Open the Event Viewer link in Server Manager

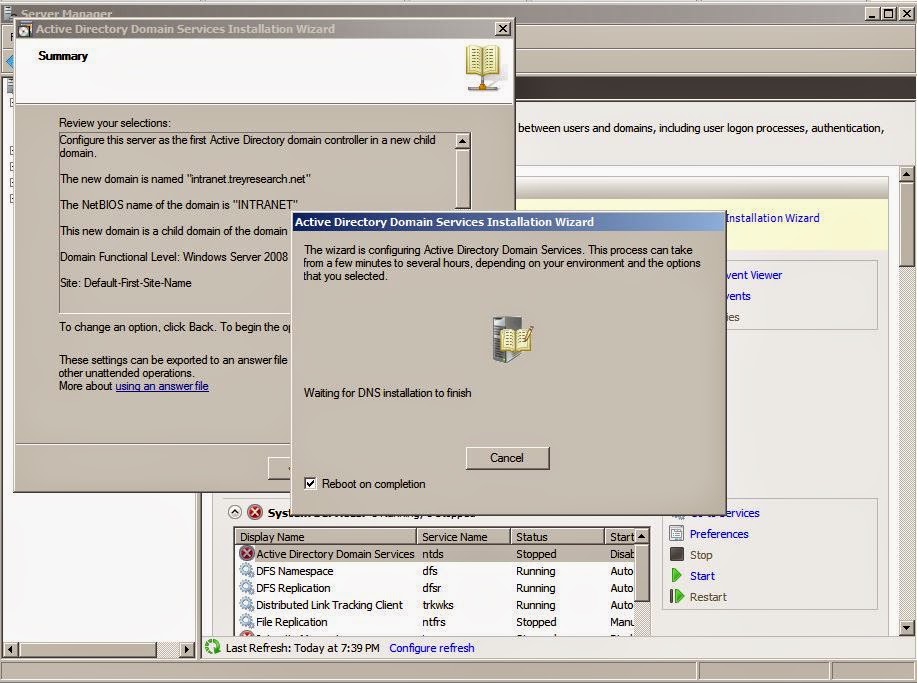click(x=754, y=275)
